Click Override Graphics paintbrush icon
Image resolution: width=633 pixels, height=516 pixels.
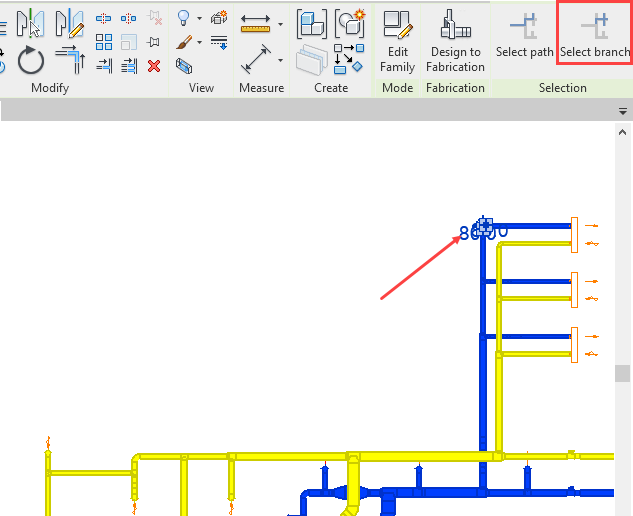click(x=184, y=42)
